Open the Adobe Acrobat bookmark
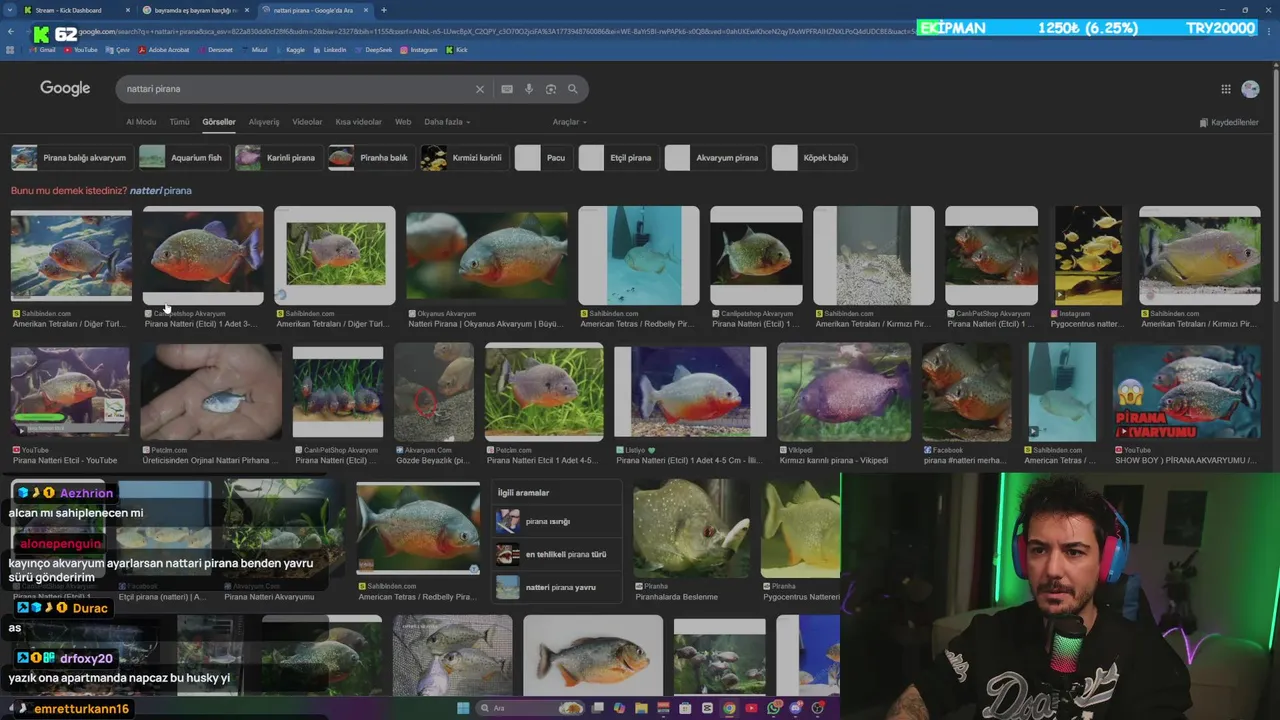 [163, 50]
